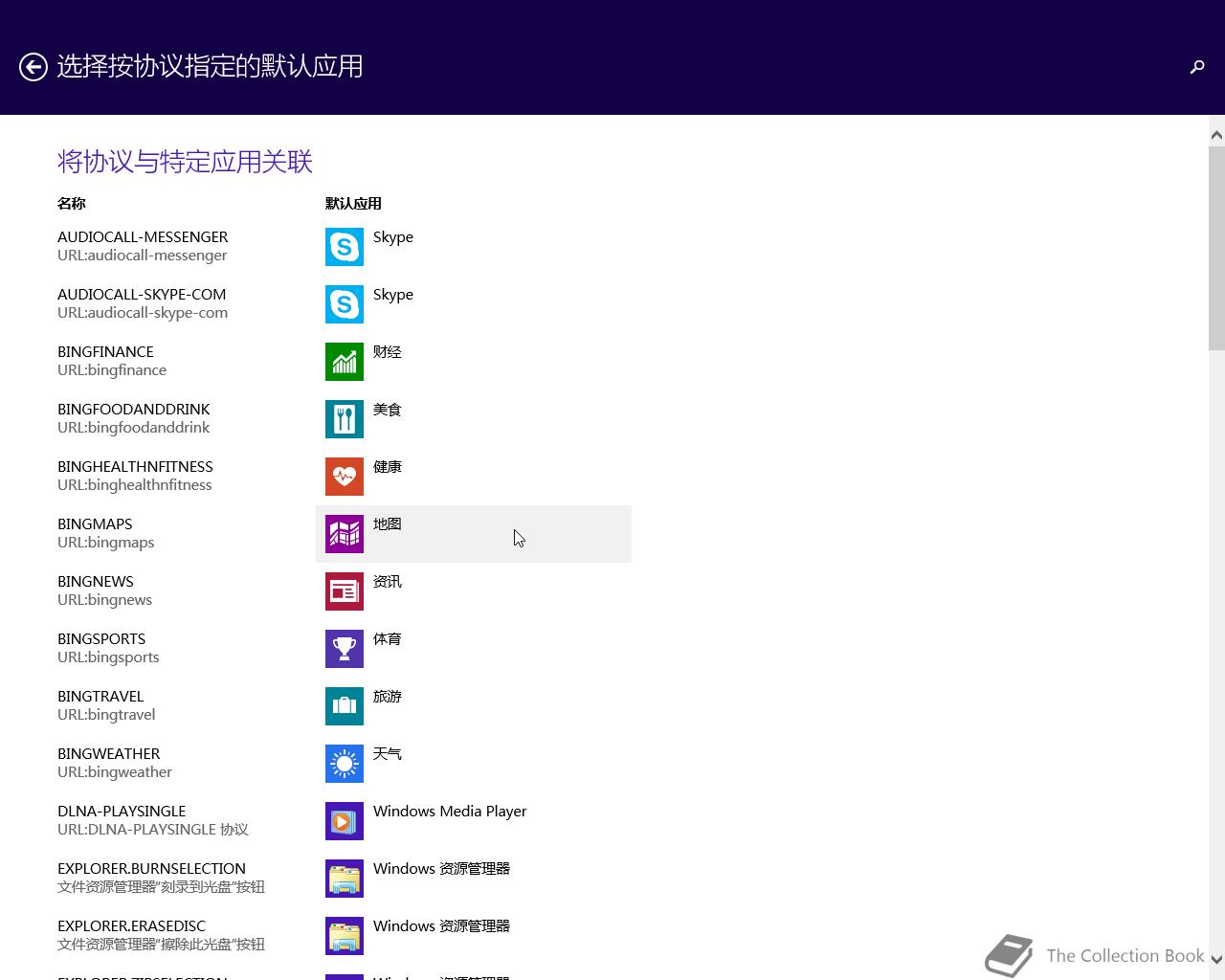The image size is (1225, 980).
Task: Select the 健康 health app icon
Action: (345, 477)
